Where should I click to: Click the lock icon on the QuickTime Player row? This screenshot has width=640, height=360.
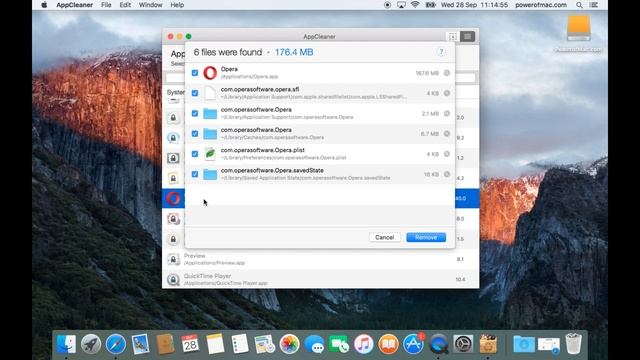[173, 279]
